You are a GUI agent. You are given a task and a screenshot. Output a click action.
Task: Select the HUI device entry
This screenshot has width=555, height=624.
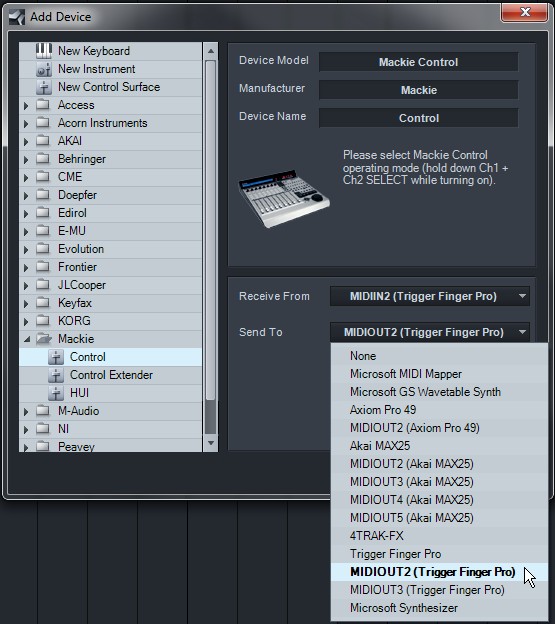(111, 393)
